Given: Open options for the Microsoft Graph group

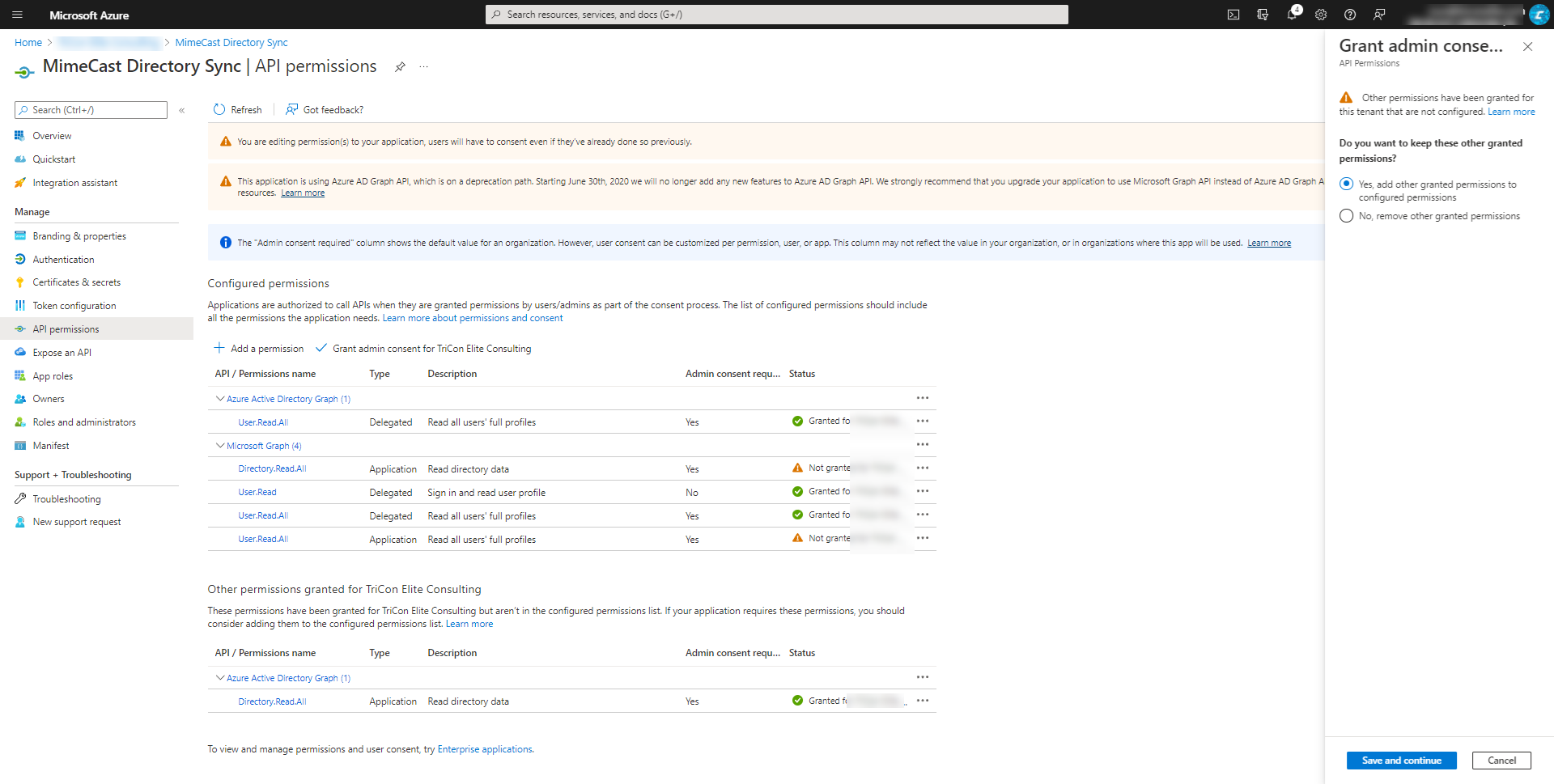Looking at the screenshot, I should pyautogui.click(x=923, y=445).
